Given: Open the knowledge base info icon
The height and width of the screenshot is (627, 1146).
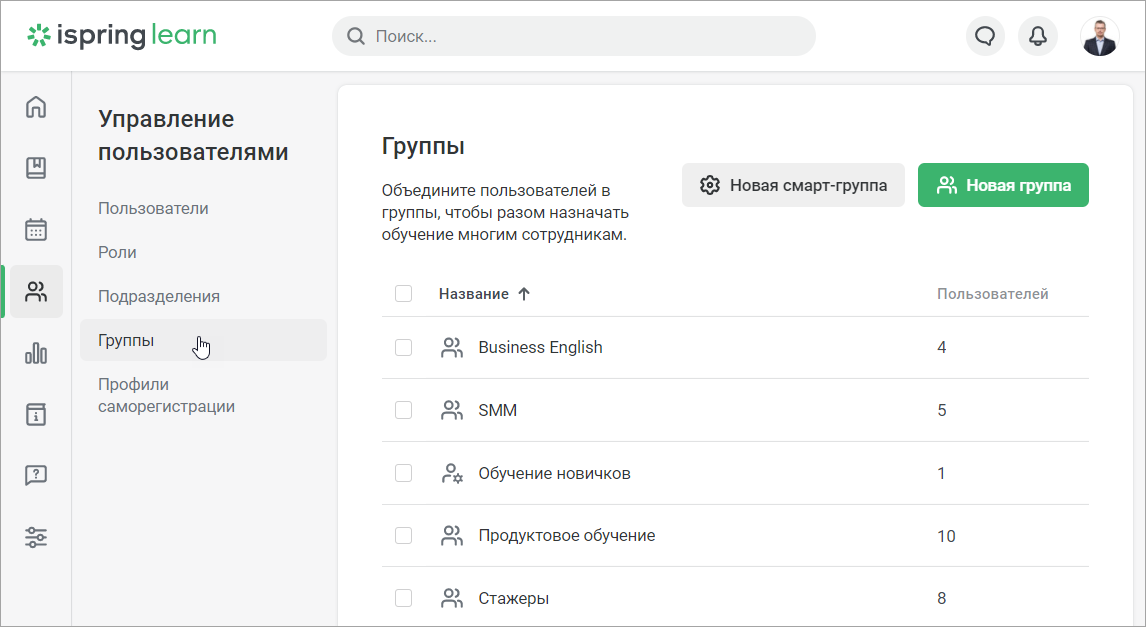Looking at the screenshot, I should (x=36, y=414).
